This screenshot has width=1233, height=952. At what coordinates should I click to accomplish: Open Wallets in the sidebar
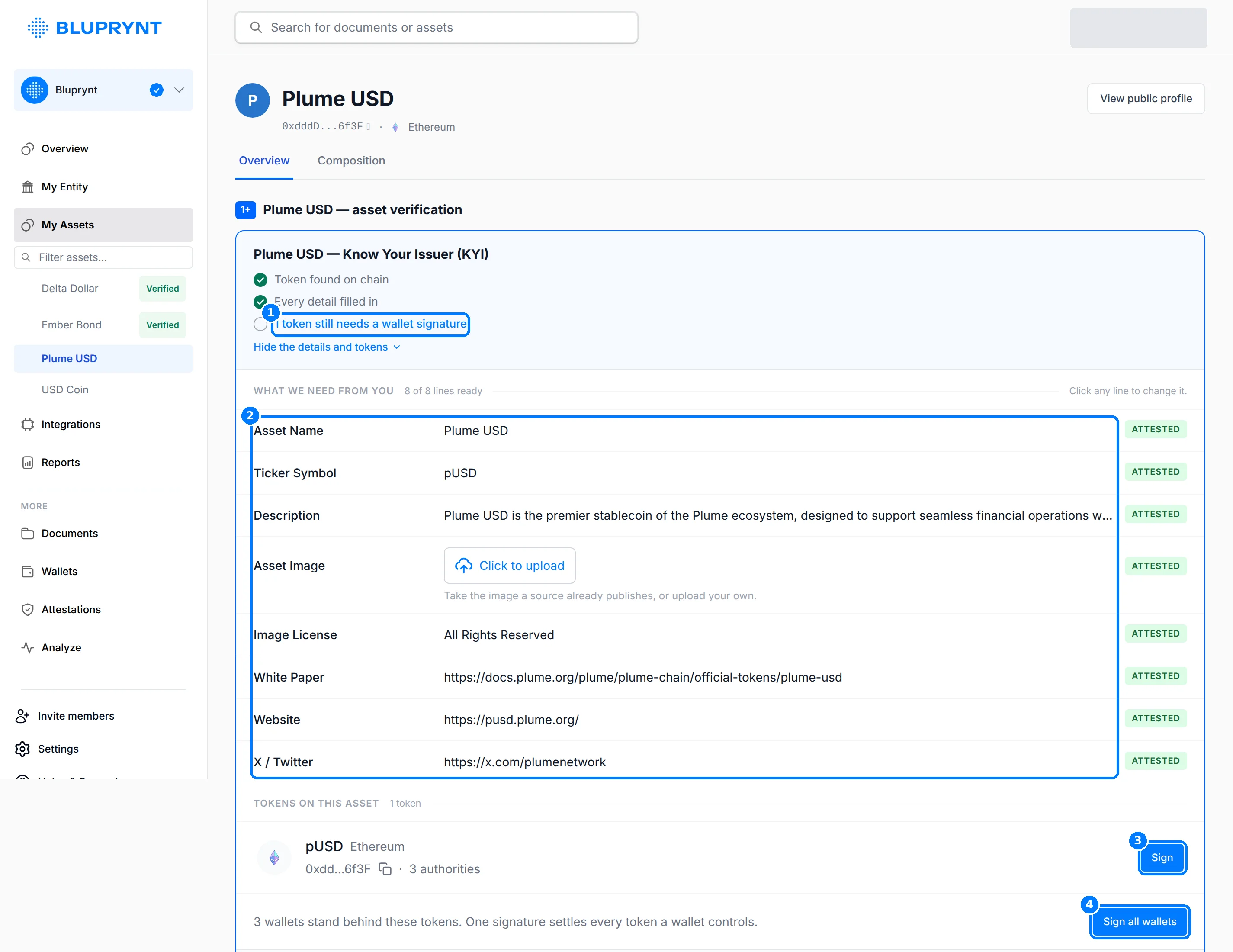(x=103, y=572)
